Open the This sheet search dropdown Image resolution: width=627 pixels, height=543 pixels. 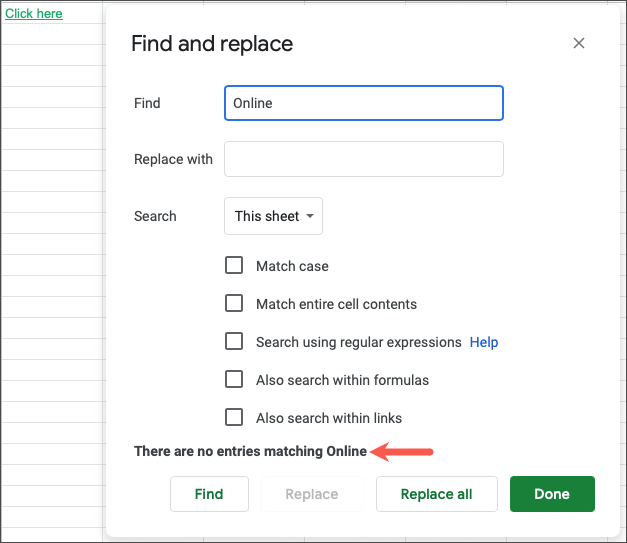click(273, 216)
